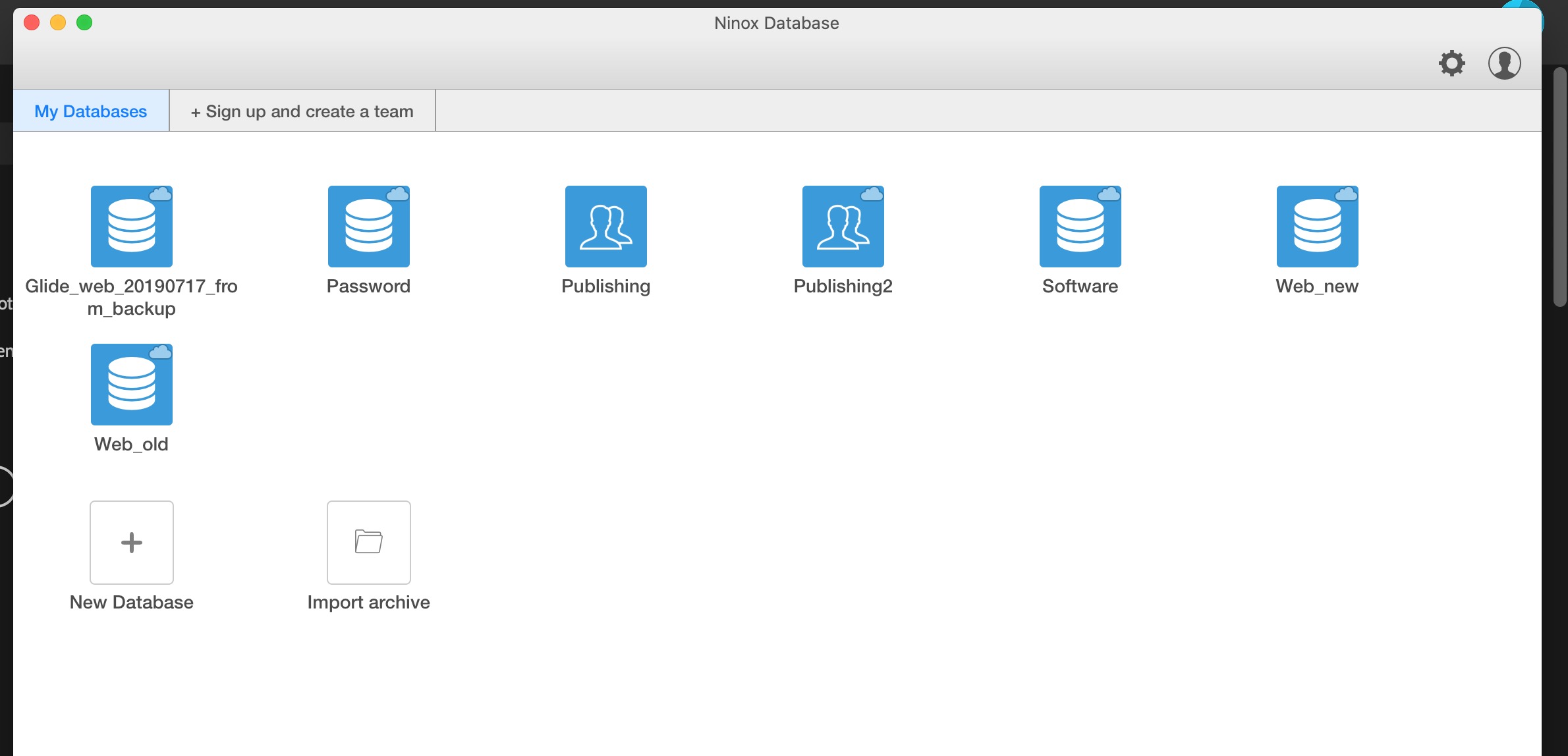Open the Software database icon

[x=1080, y=227]
